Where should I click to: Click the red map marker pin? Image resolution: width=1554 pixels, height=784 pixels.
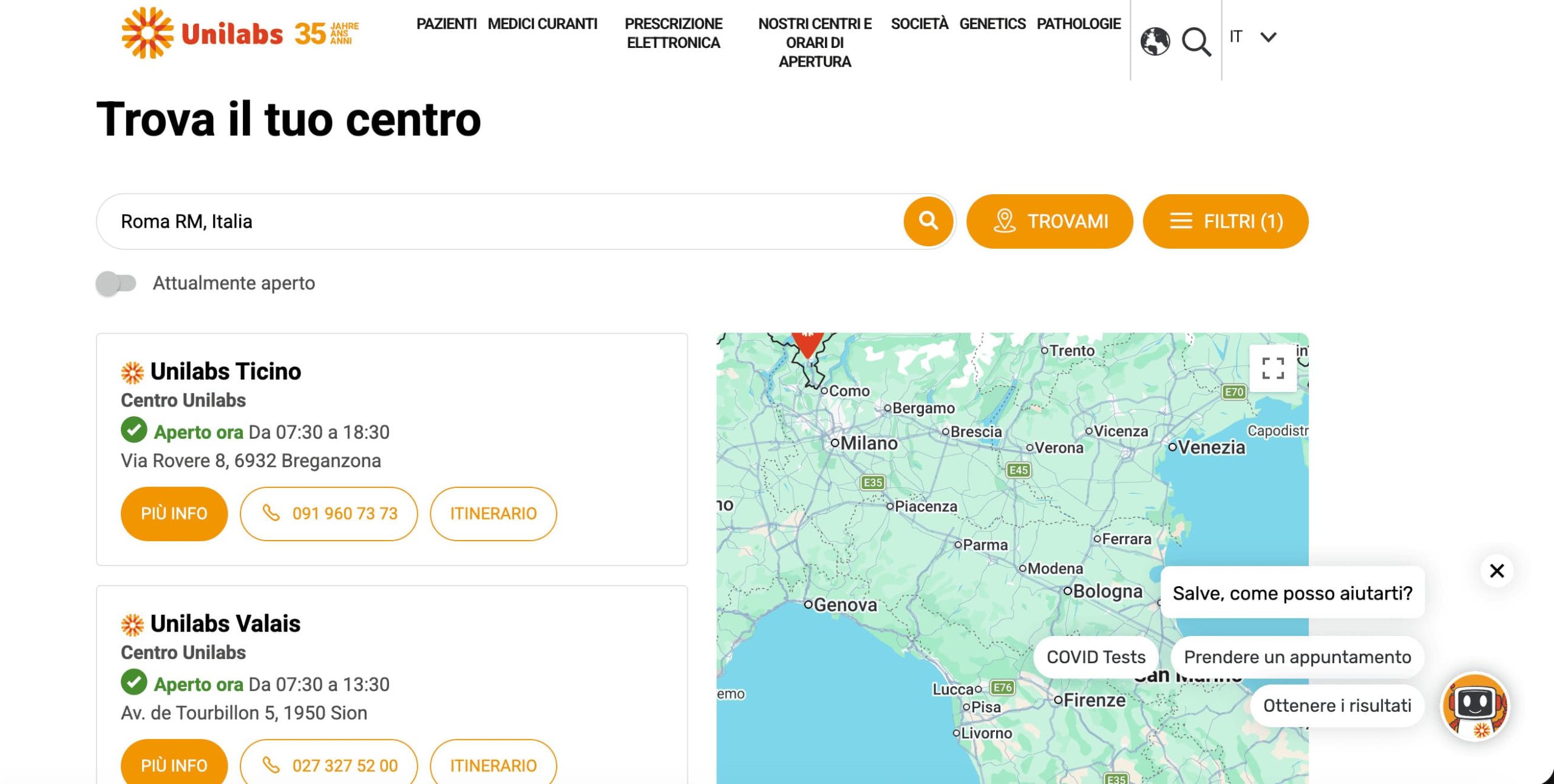[807, 343]
